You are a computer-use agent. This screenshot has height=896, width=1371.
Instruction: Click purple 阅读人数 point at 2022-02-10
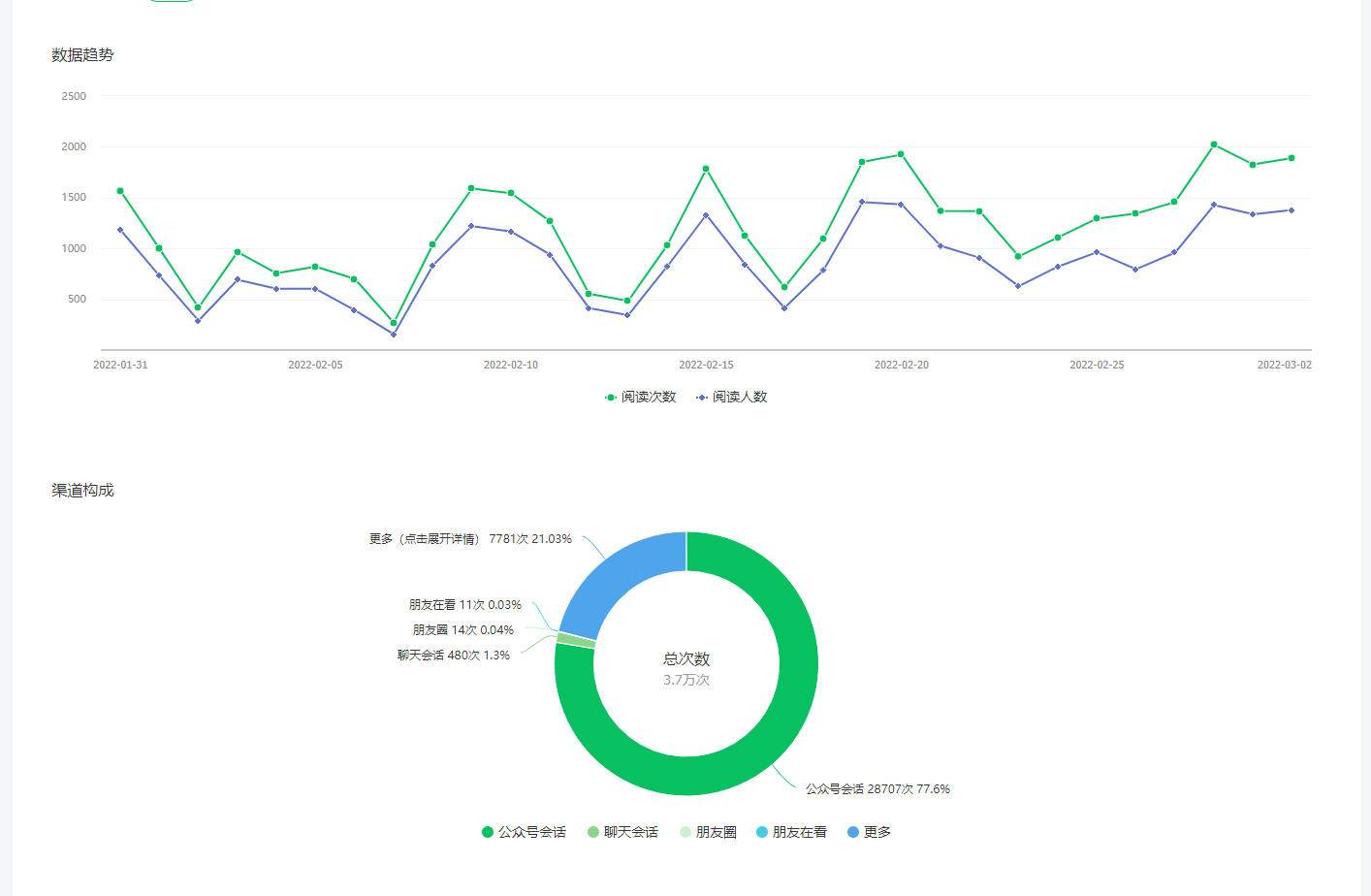pos(511,232)
